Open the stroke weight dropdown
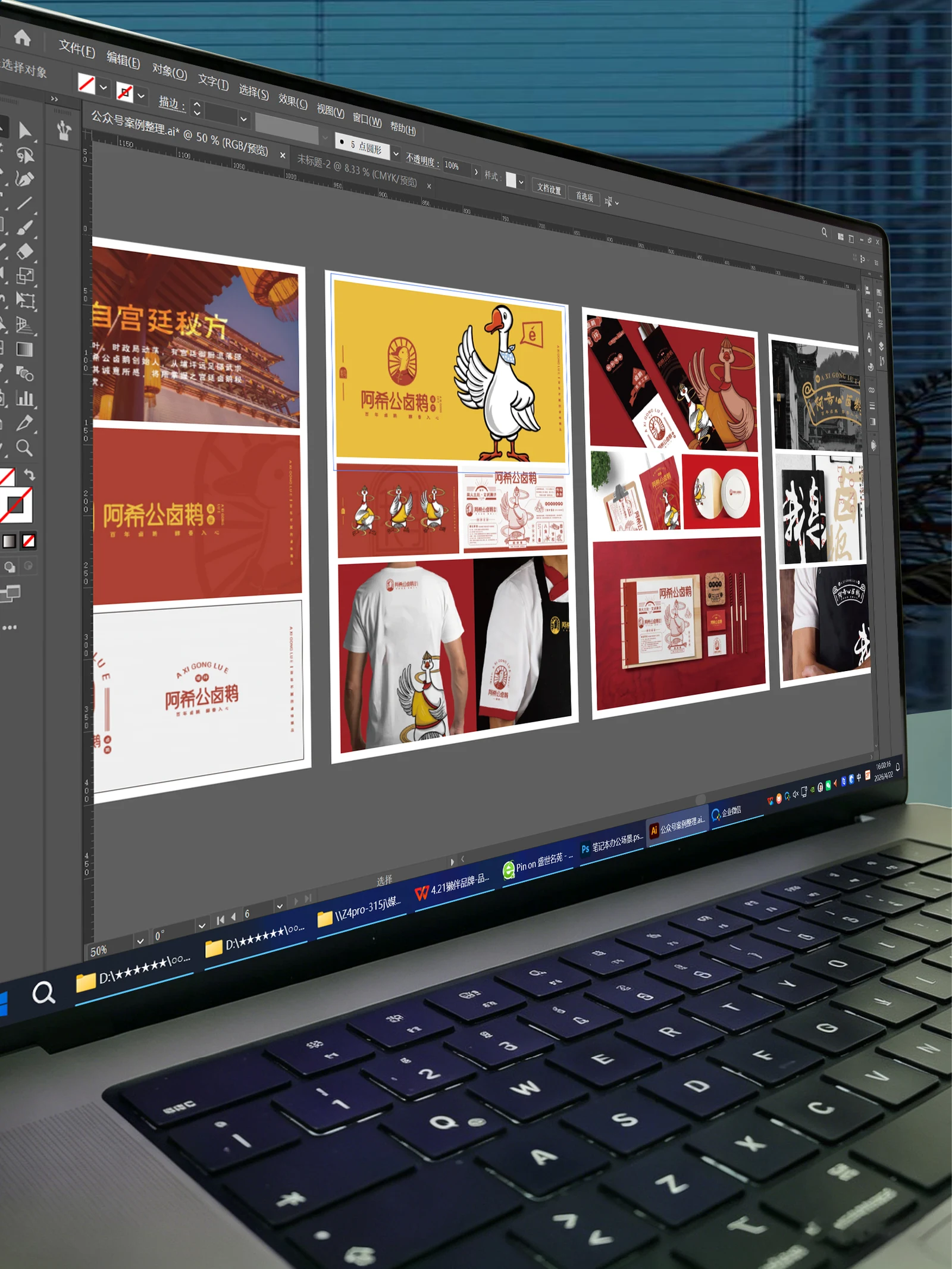This screenshot has height=1269, width=952. click(x=243, y=119)
